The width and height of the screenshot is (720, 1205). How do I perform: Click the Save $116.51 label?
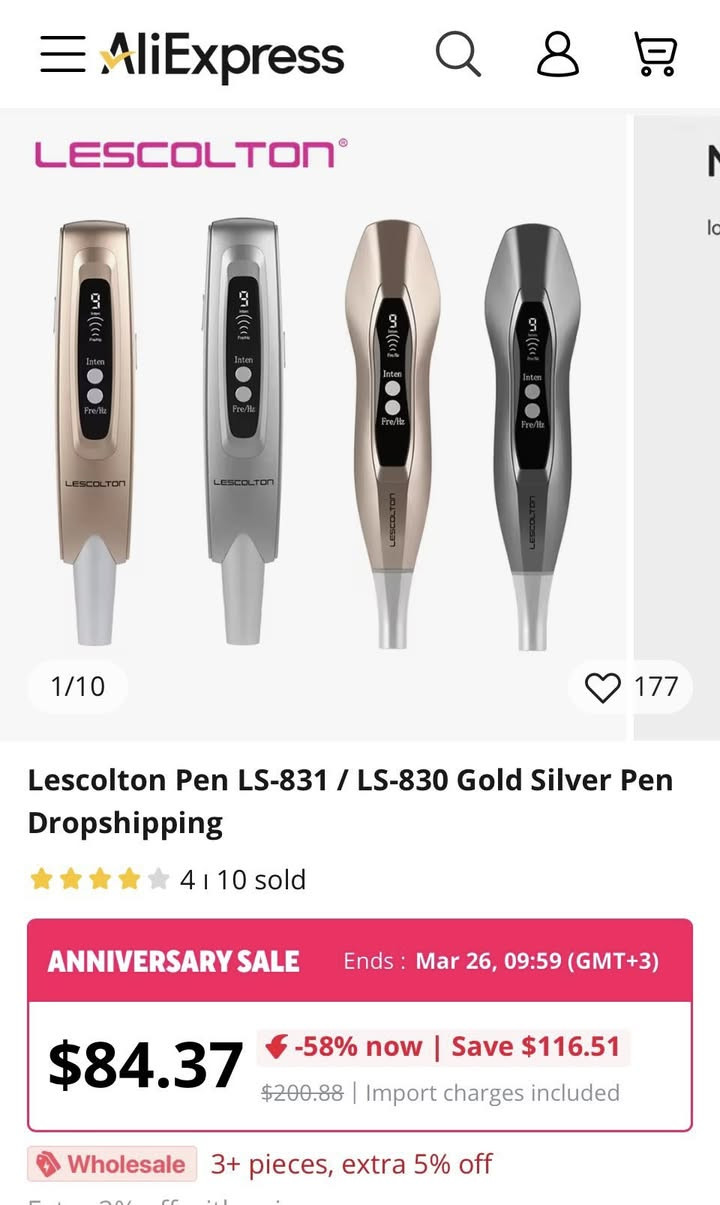coord(536,1047)
